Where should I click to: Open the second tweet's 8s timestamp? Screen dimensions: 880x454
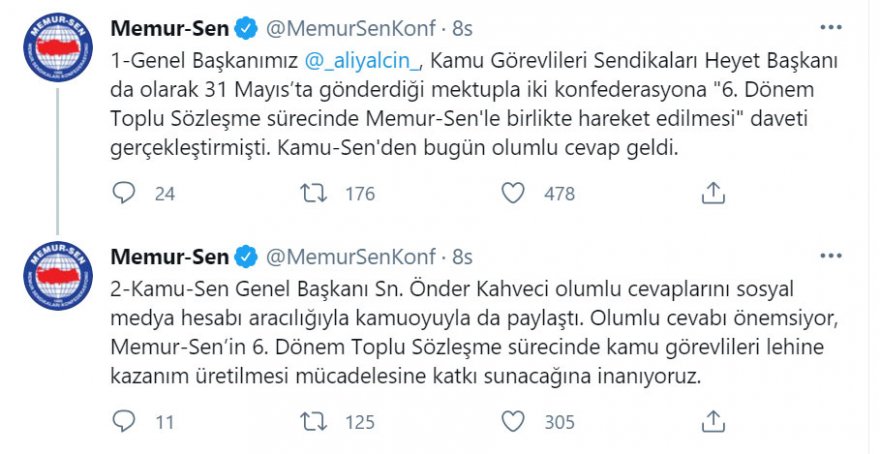[x=463, y=257]
